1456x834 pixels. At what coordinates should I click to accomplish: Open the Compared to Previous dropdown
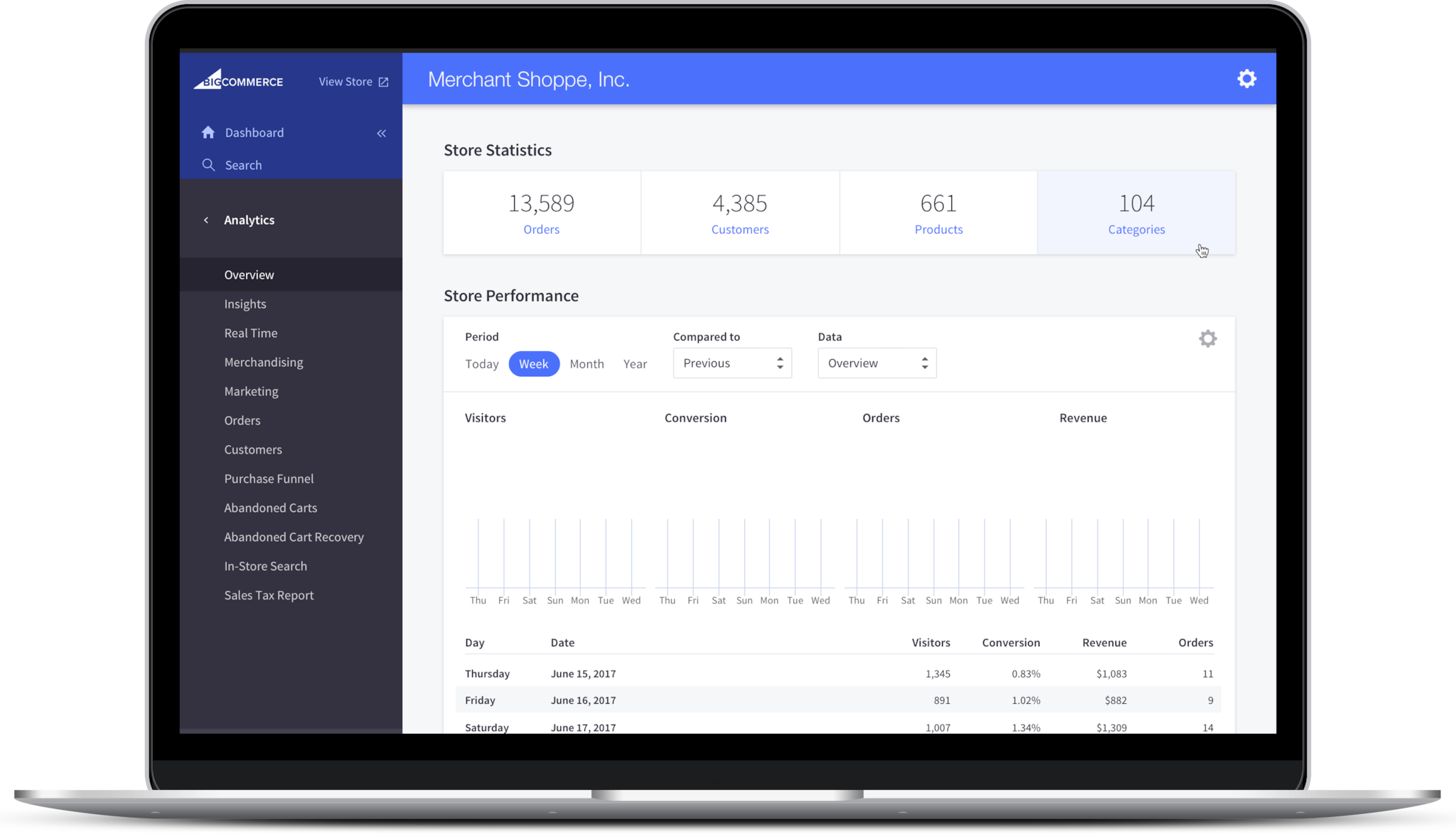click(732, 363)
